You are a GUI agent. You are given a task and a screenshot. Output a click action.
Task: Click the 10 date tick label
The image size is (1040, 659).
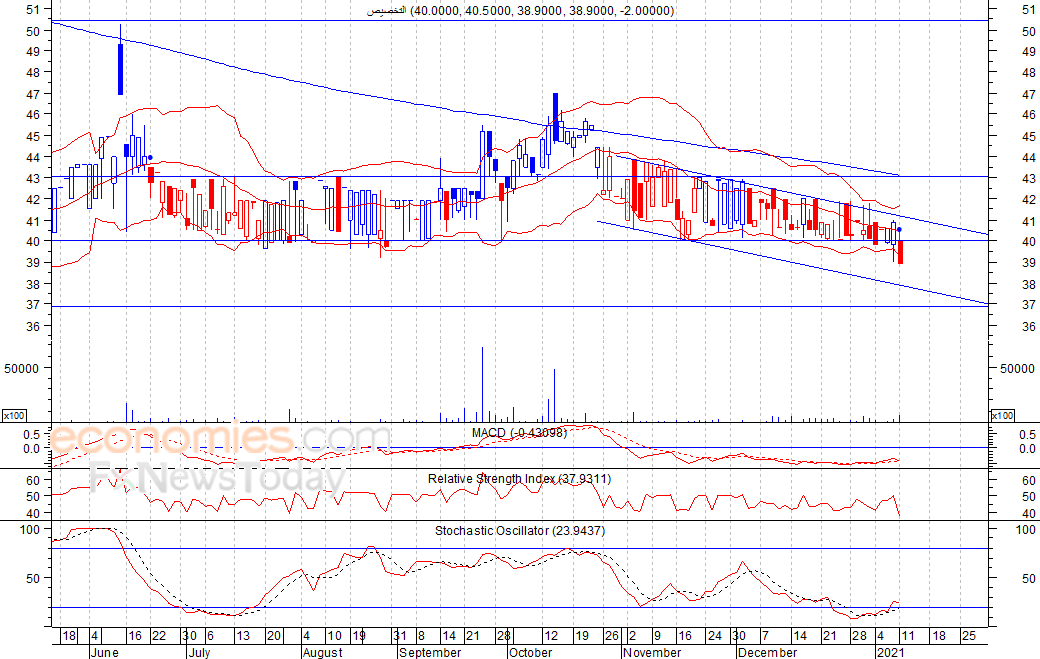[334, 636]
